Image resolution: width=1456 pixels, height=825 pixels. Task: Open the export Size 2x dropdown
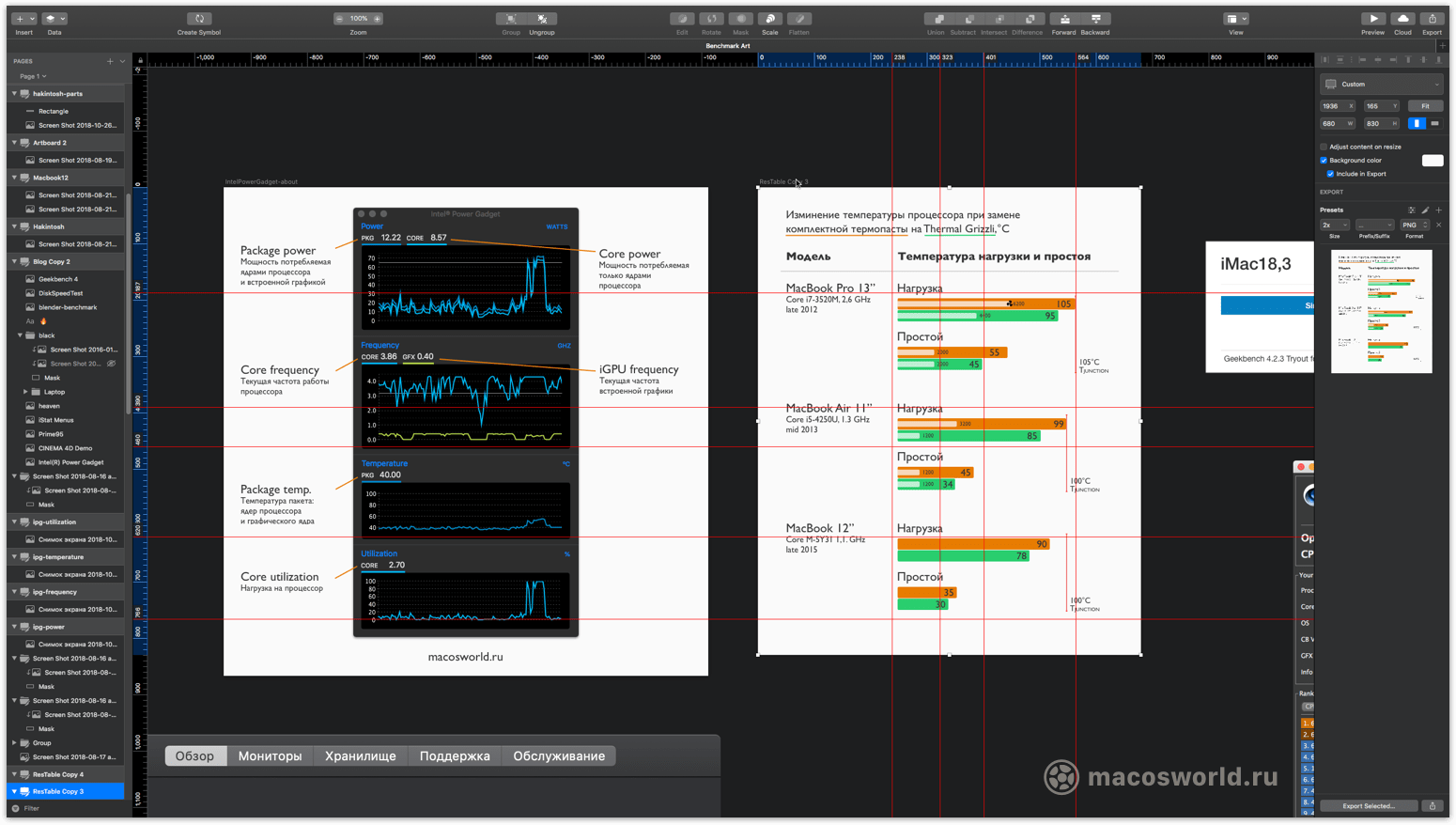coord(1335,226)
